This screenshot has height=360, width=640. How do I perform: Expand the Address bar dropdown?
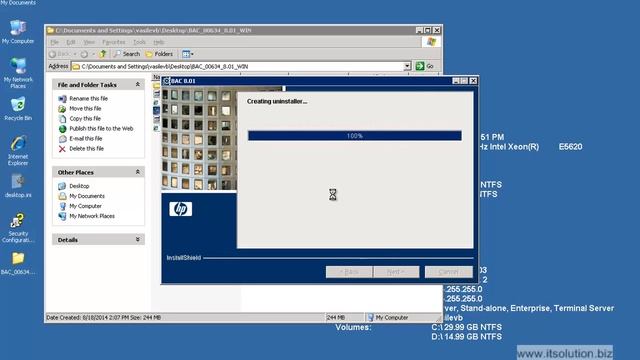(407, 66)
